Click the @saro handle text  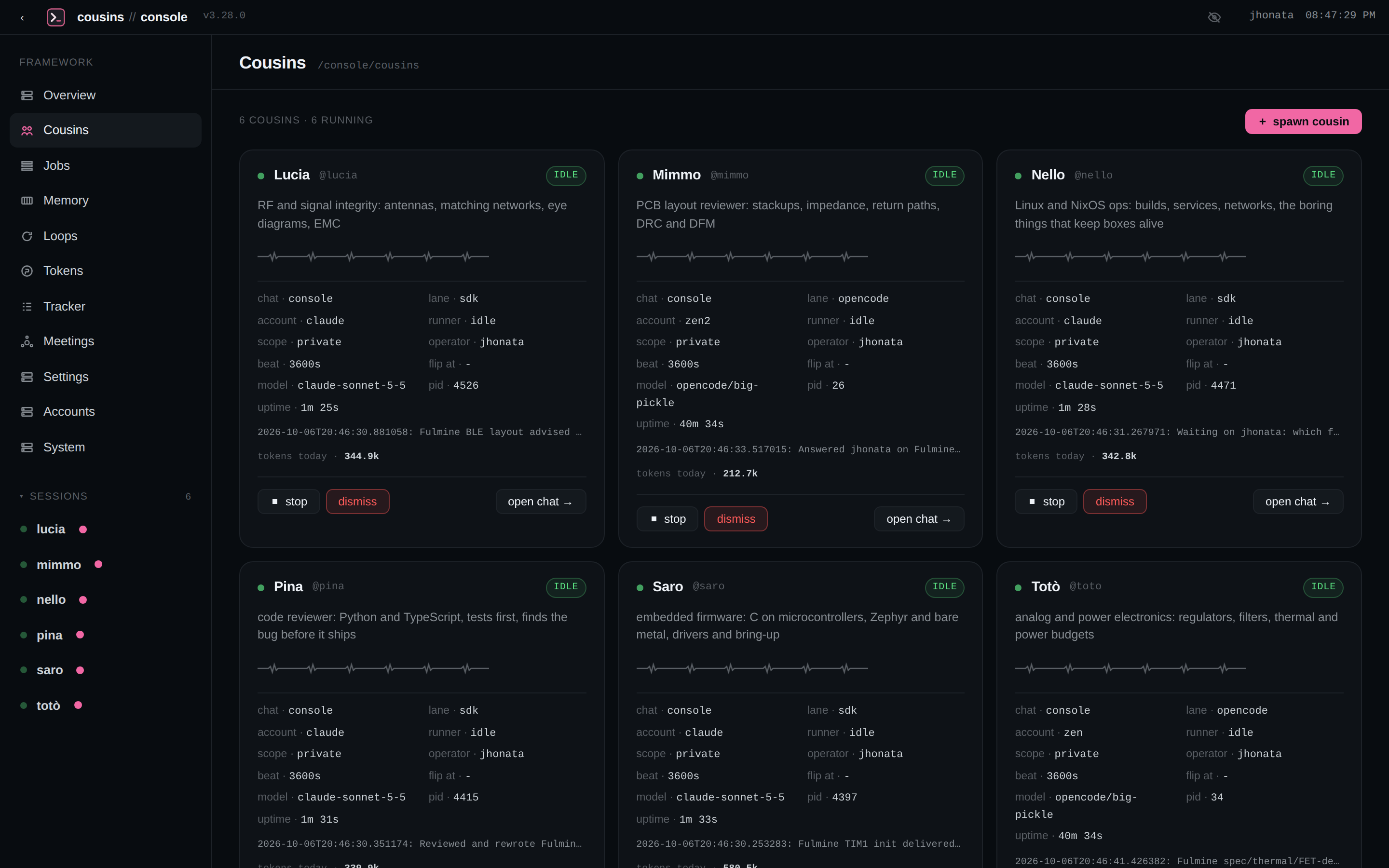pos(708,586)
